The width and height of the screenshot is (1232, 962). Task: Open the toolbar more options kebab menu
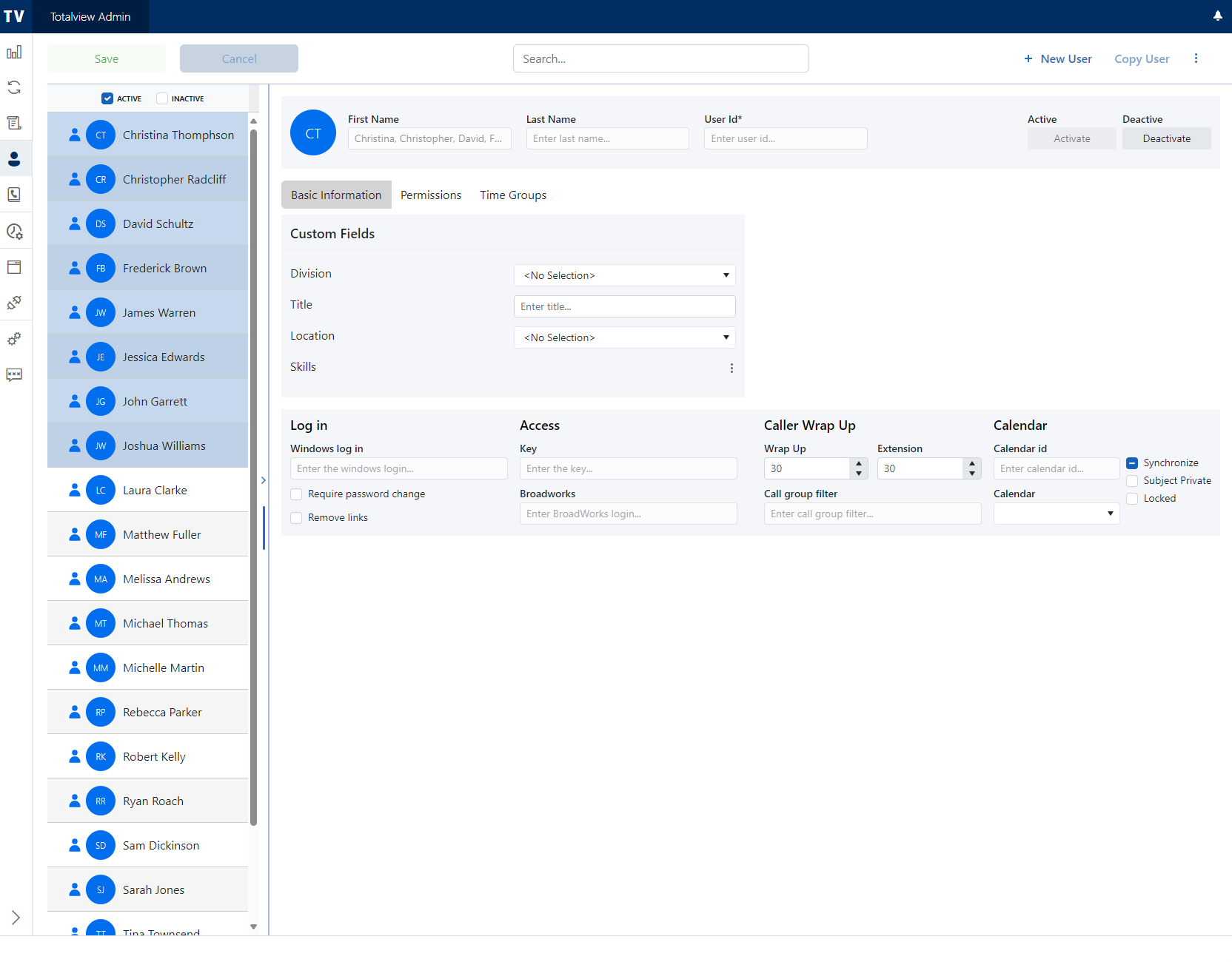coord(1196,58)
